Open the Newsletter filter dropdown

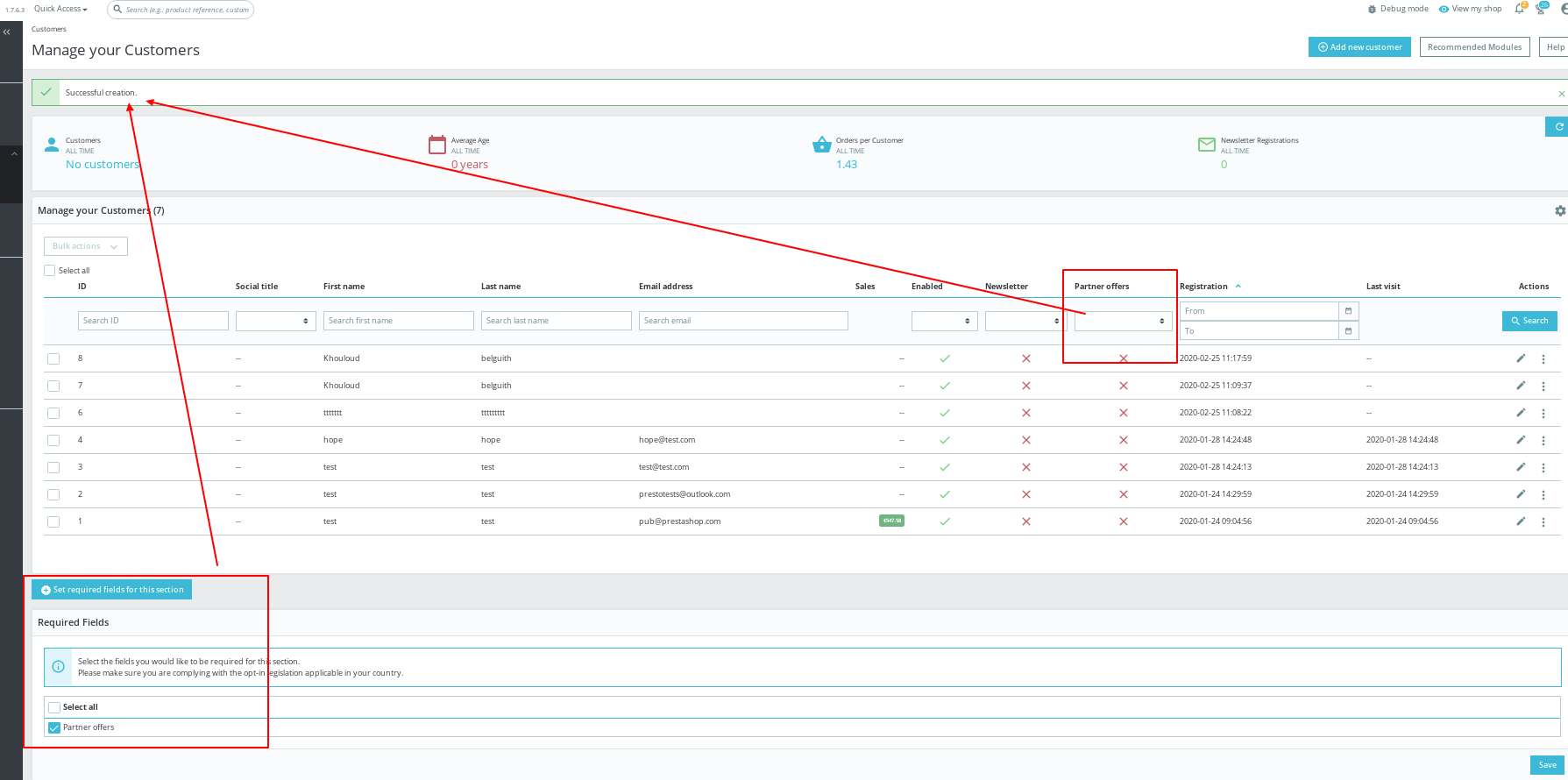tap(1026, 321)
